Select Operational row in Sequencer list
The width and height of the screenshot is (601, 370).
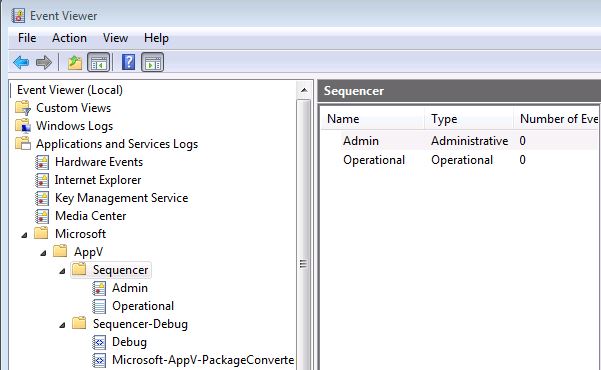[459, 160]
